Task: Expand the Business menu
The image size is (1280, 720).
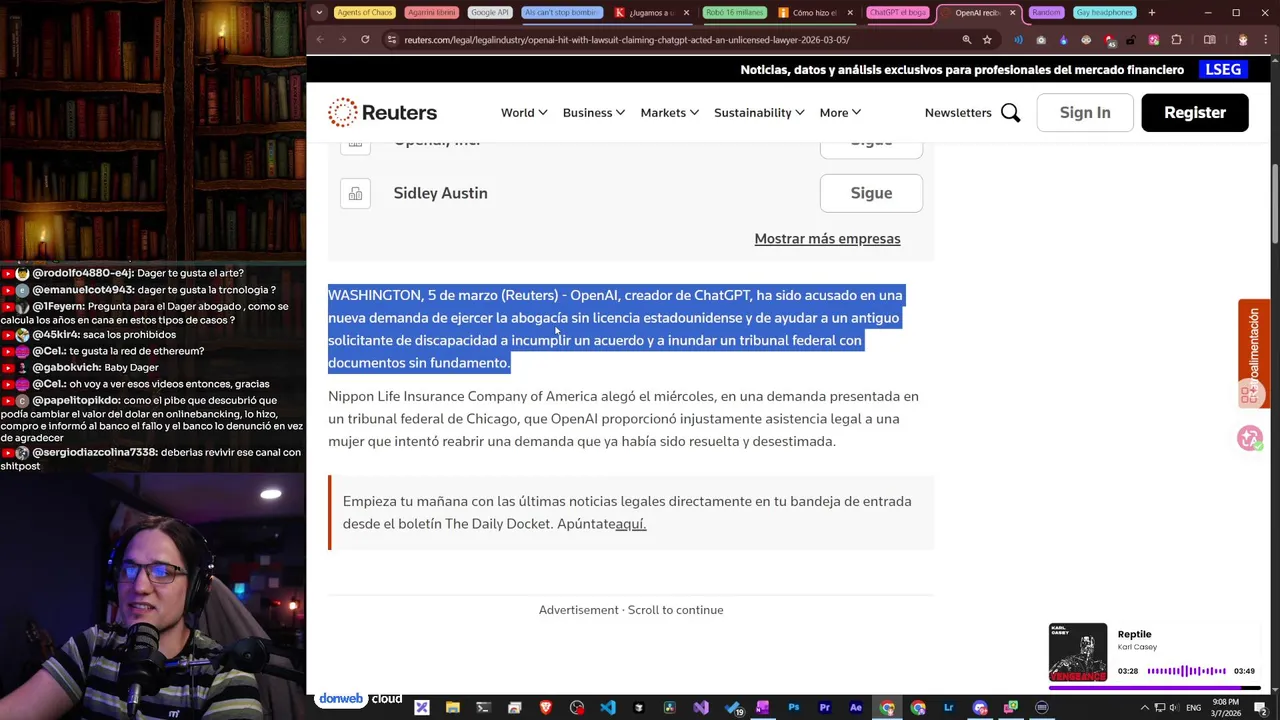Action: (x=594, y=113)
